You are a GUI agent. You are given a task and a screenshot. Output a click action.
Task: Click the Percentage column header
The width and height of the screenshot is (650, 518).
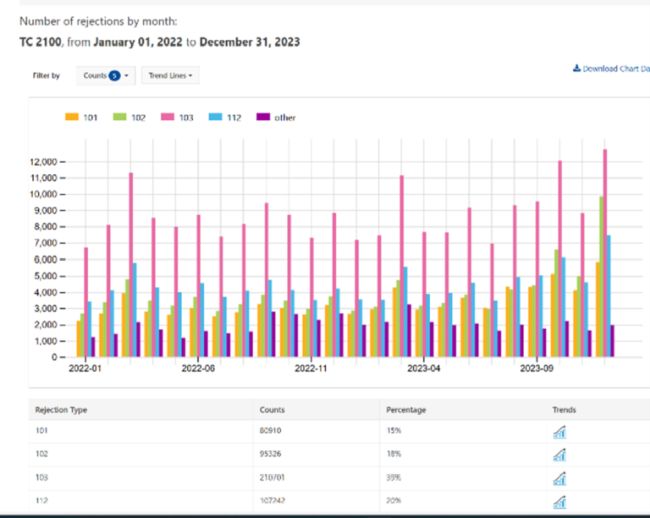click(407, 410)
